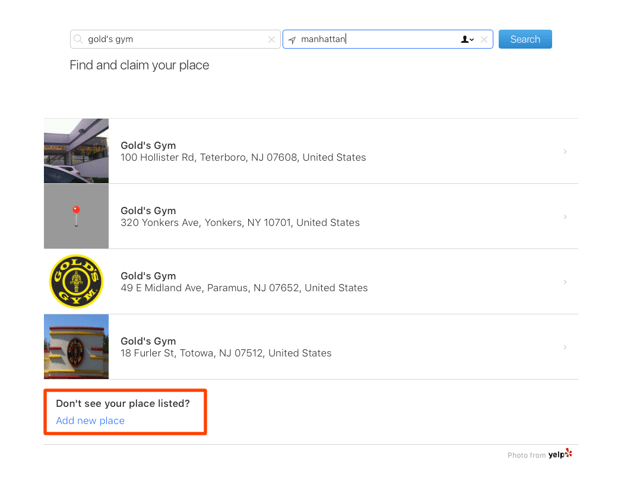Focus the manhattan location input field
Image resolution: width=640 pixels, height=481 pixels.
click(387, 39)
